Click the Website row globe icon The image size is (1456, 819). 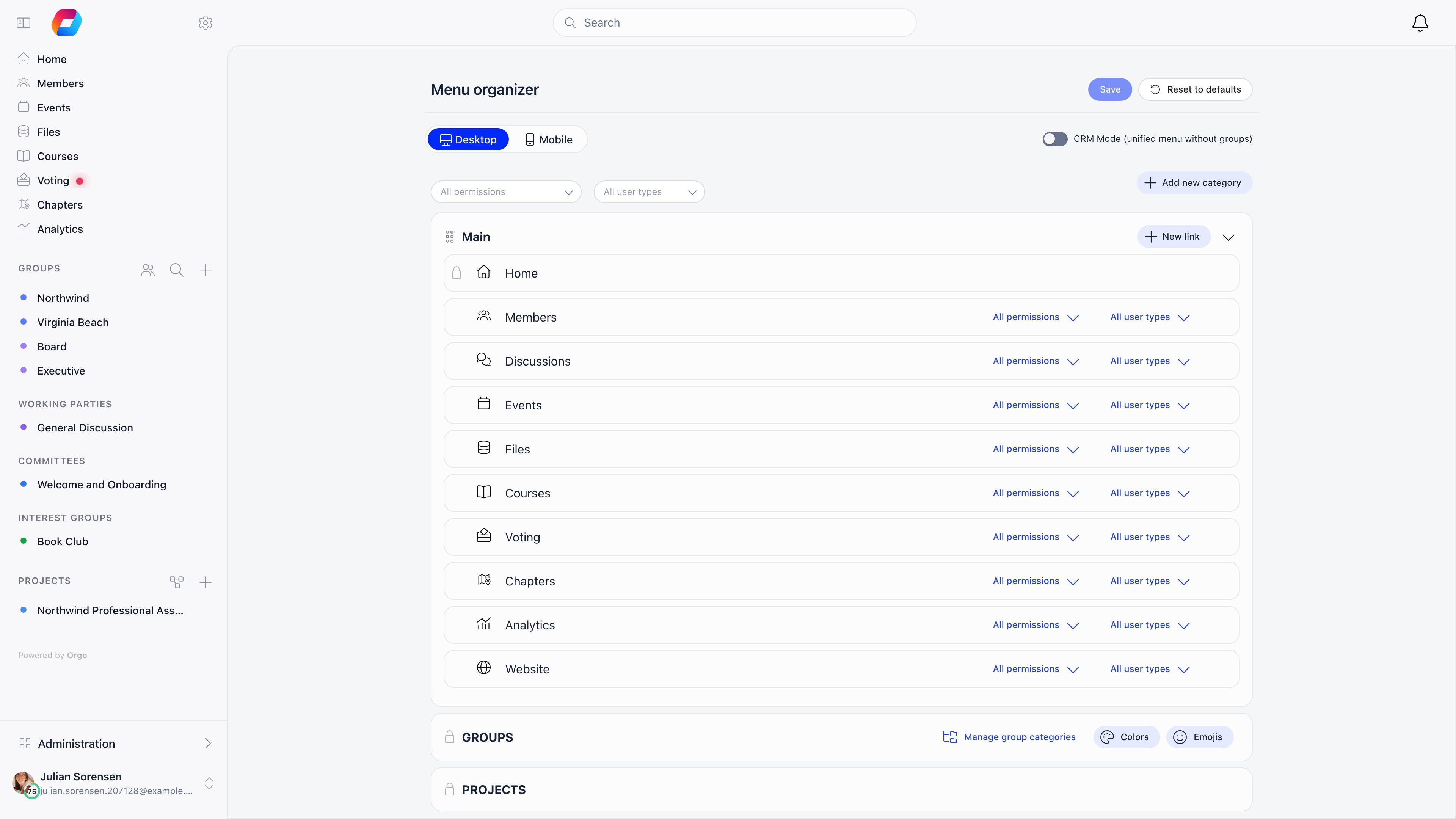(484, 667)
